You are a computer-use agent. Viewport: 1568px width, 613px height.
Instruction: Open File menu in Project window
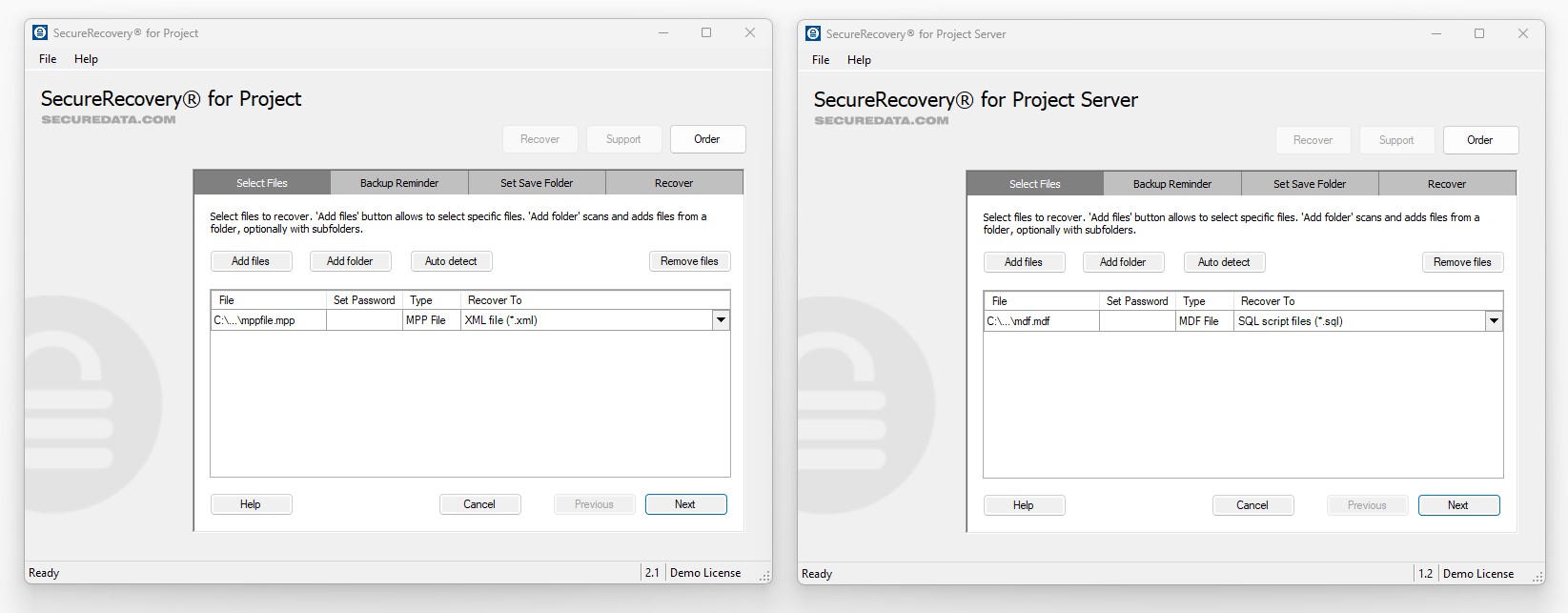[48, 59]
